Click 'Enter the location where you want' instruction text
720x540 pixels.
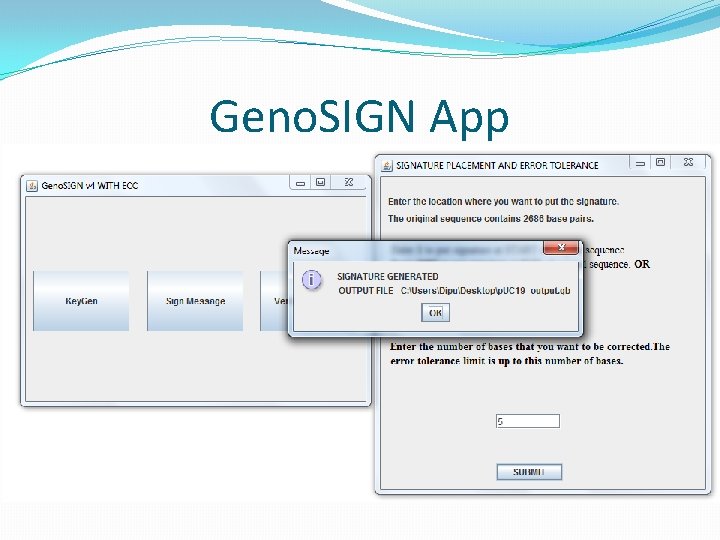point(503,202)
